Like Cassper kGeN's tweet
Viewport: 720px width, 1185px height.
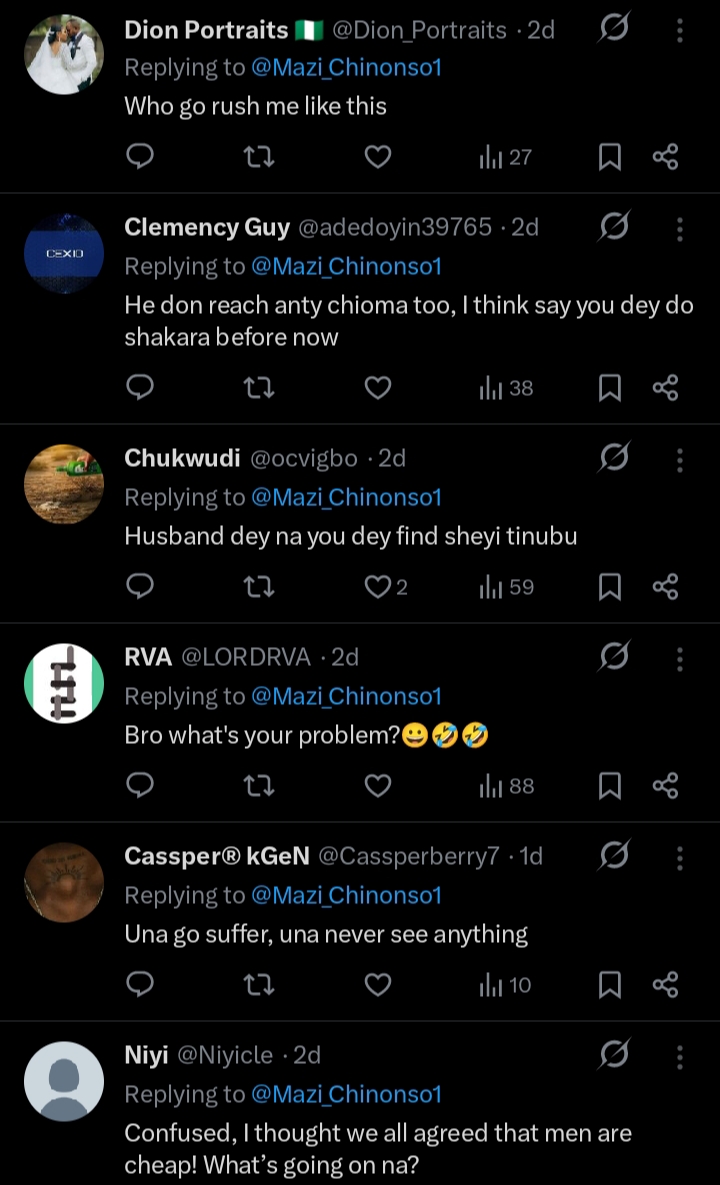point(377,985)
